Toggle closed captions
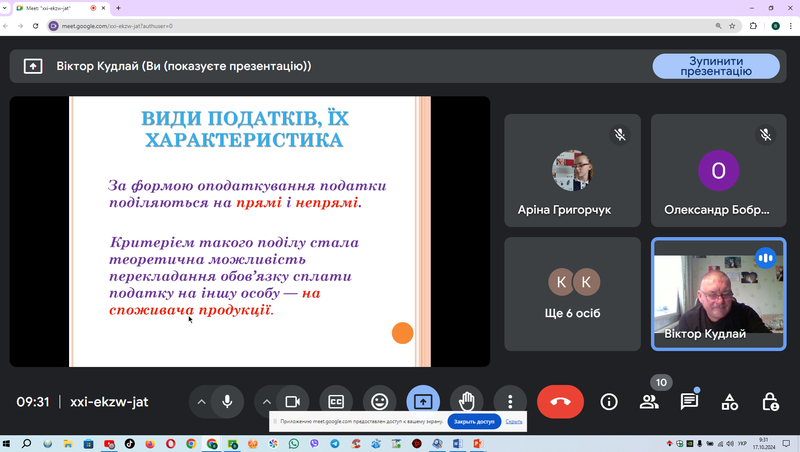Viewport: 800px width, 452px height. pyautogui.click(x=336, y=401)
